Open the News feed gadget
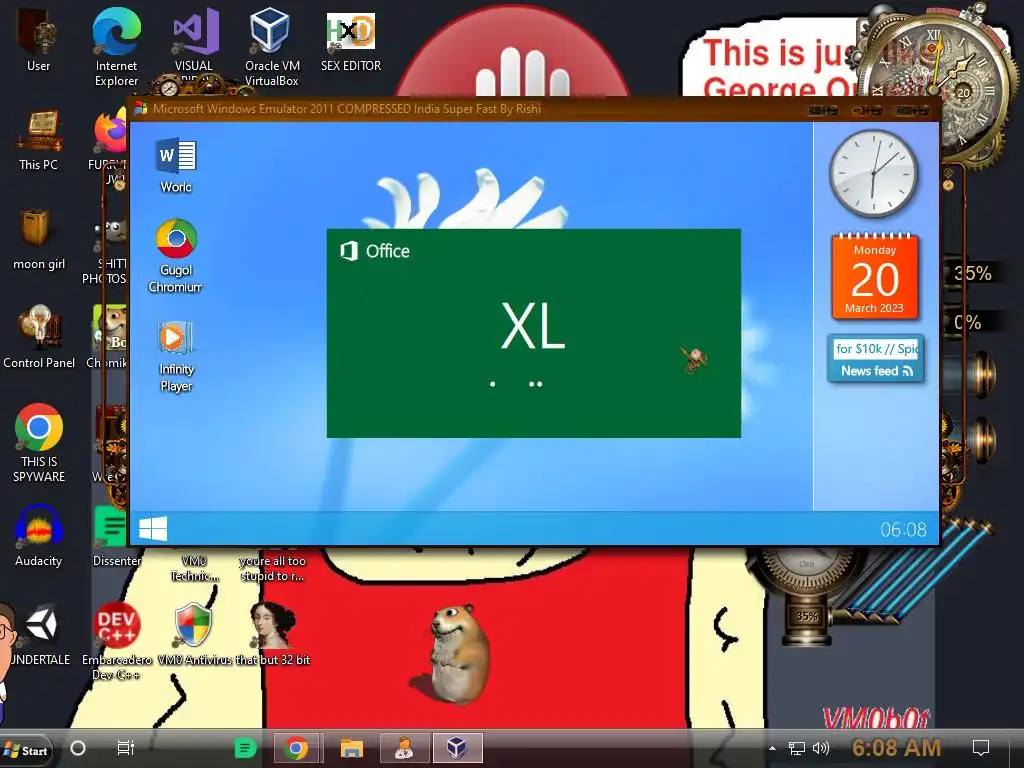This screenshot has height=768, width=1024. click(x=875, y=359)
